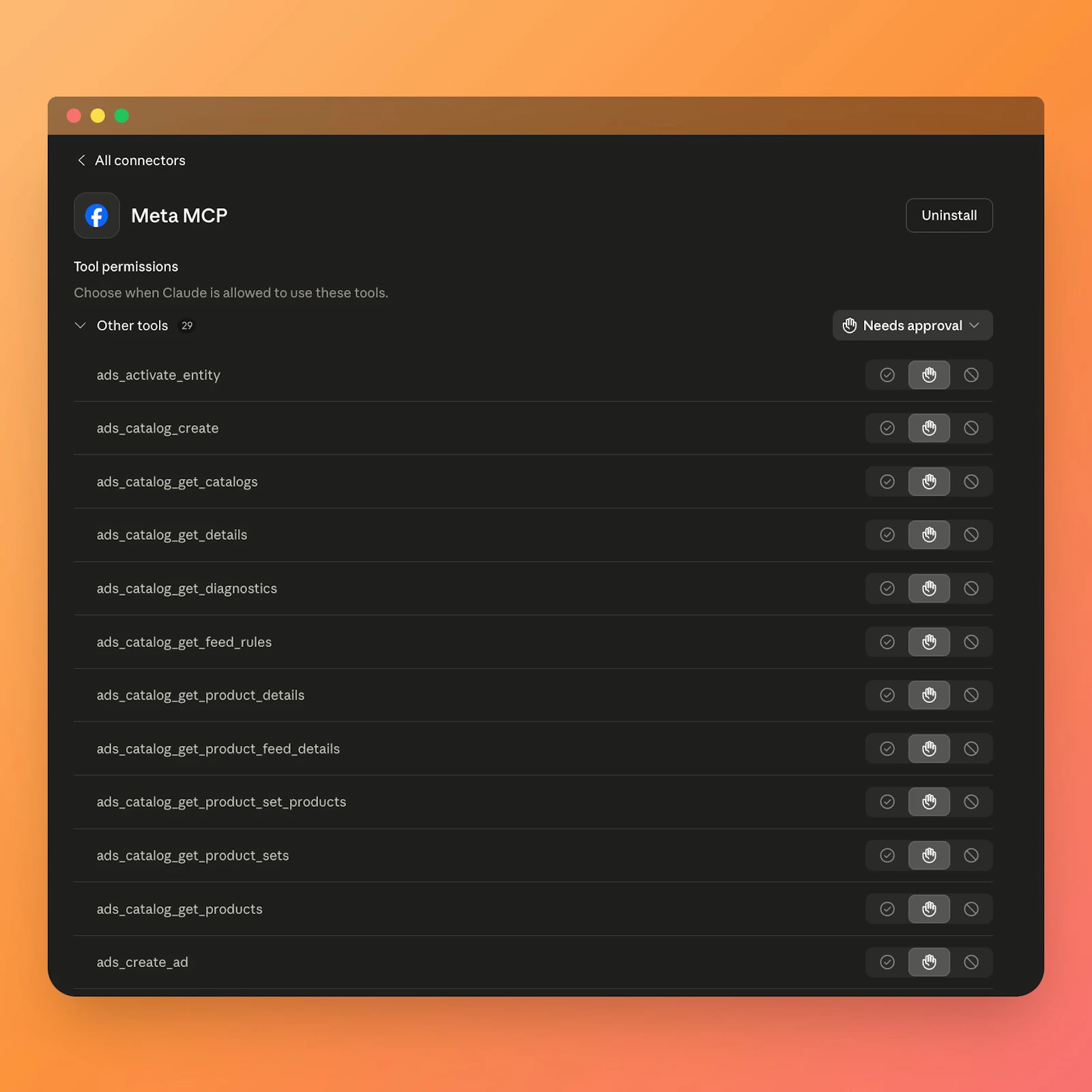Require approval for ads_catalog_get_catalogs

click(x=929, y=482)
